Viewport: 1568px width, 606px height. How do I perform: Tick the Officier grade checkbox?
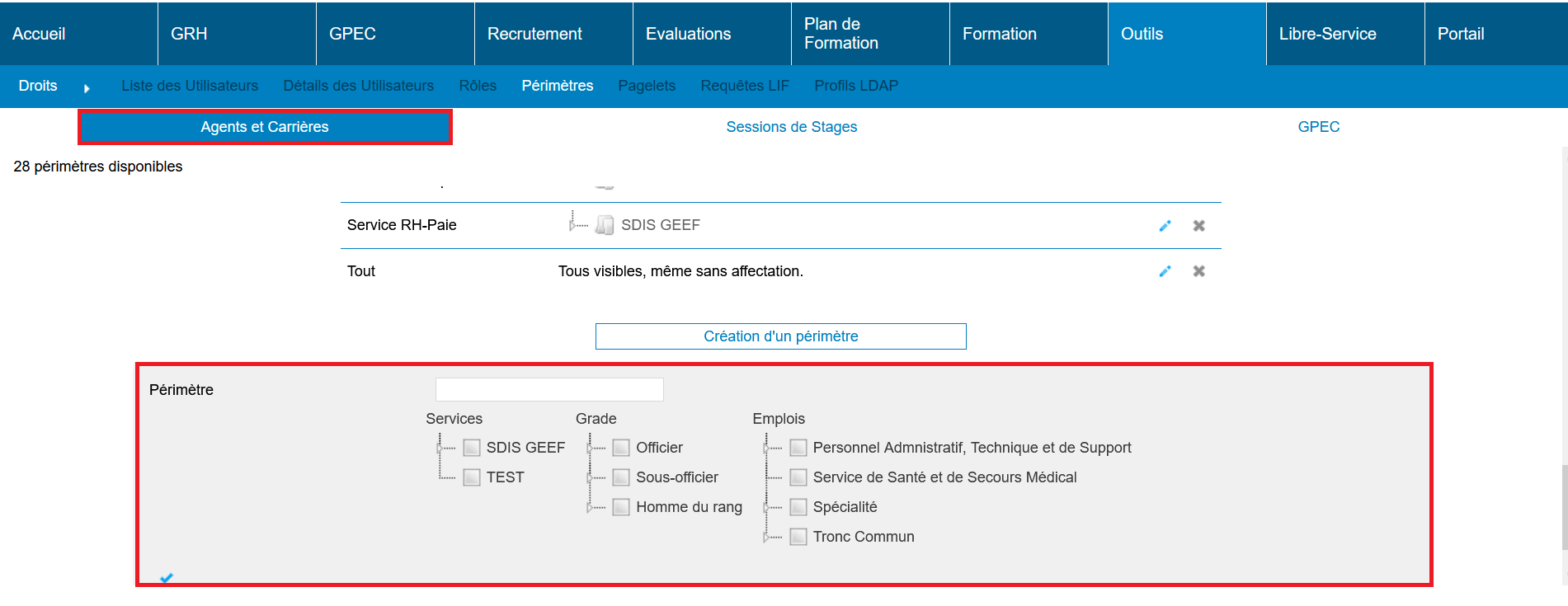(621, 448)
